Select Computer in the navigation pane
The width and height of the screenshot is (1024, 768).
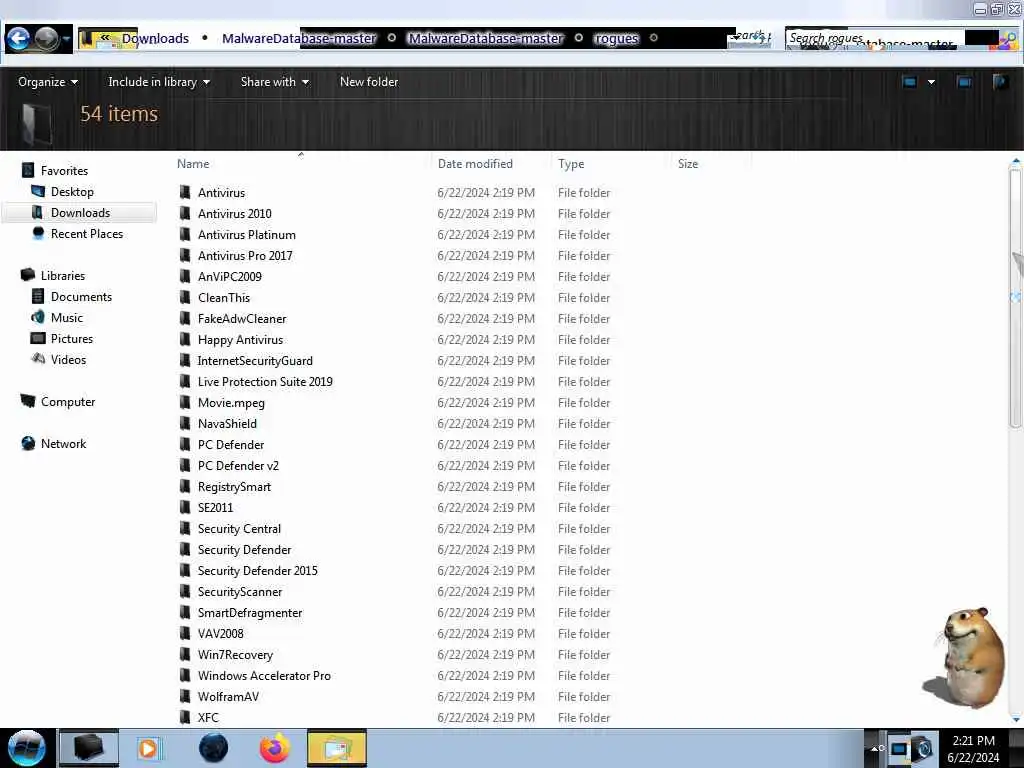point(68,402)
